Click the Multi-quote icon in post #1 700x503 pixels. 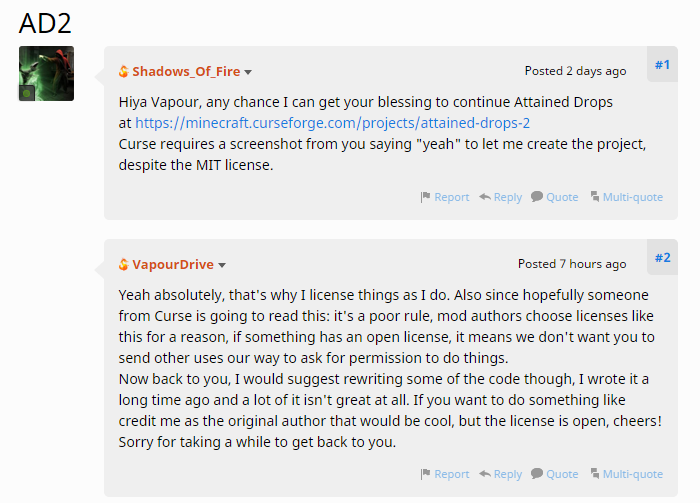(x=594, y=197)
